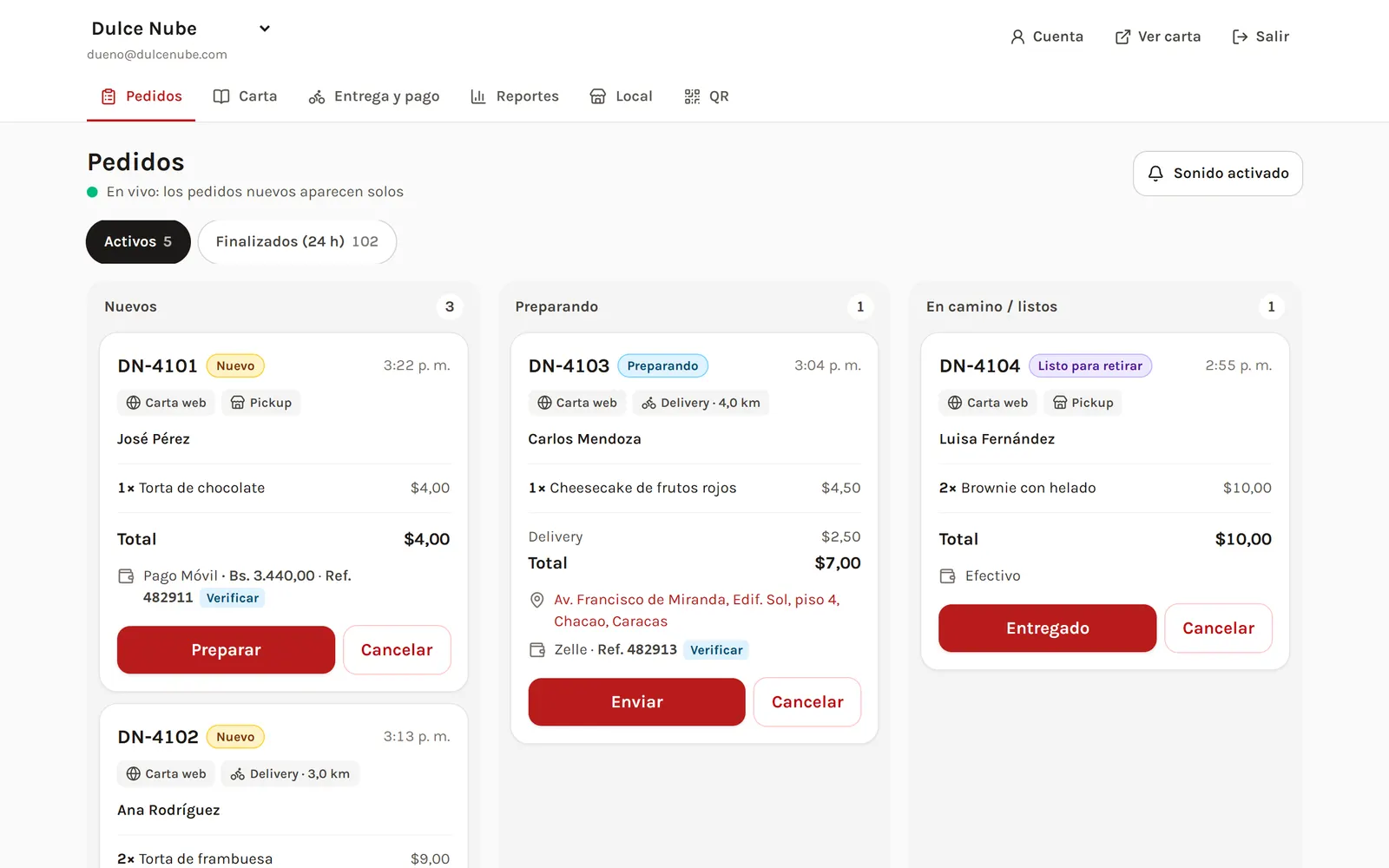The width and height of the screenshot is (1389, 868).
Task: Click Salir to log out
Action: (x=1261, y=36)
